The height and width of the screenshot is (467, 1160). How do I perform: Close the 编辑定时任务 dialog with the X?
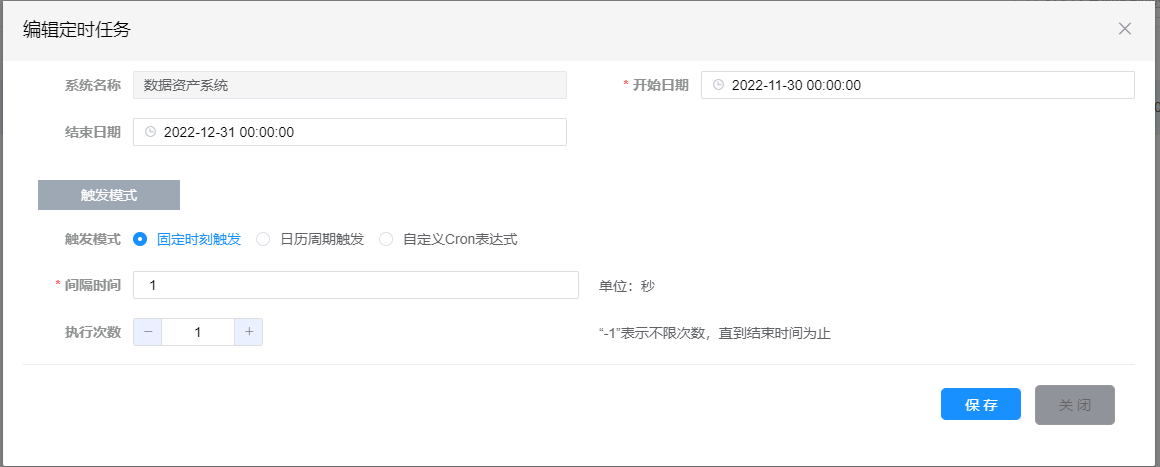tap(1124, 29)
